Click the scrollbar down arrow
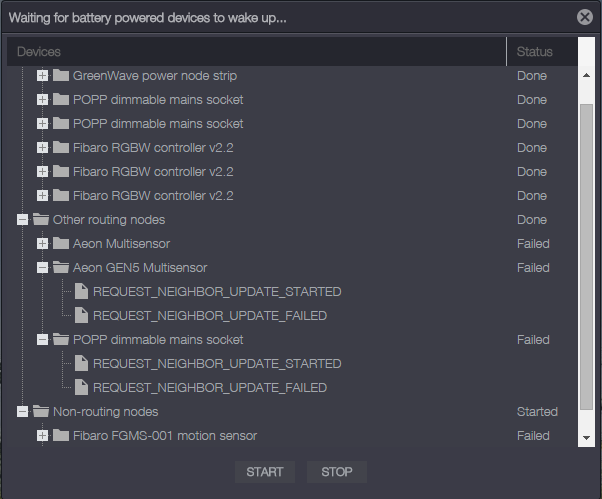Viewport: 602px width, 499px height. (587, 438)
